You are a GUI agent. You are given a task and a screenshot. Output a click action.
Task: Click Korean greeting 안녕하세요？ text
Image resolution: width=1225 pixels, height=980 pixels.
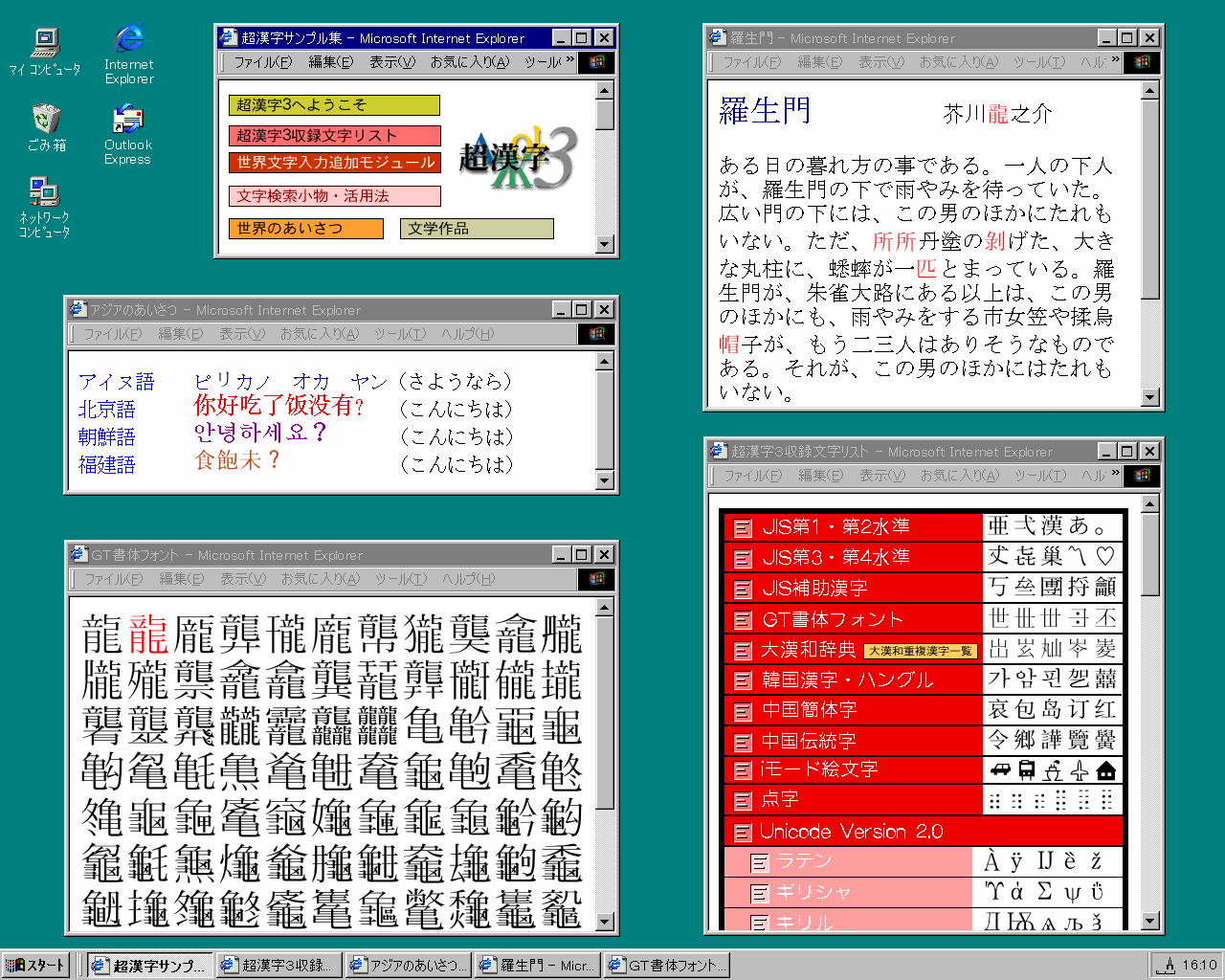coord(261,433)
